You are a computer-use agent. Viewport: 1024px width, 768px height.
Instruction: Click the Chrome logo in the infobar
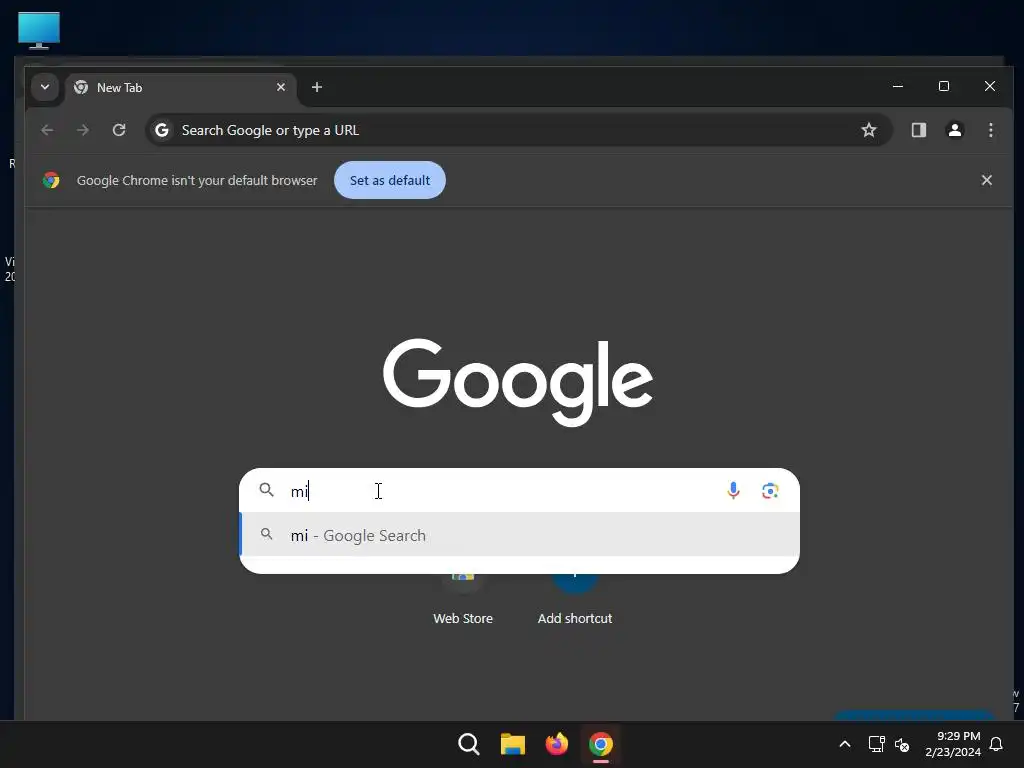tap(51, 180)
